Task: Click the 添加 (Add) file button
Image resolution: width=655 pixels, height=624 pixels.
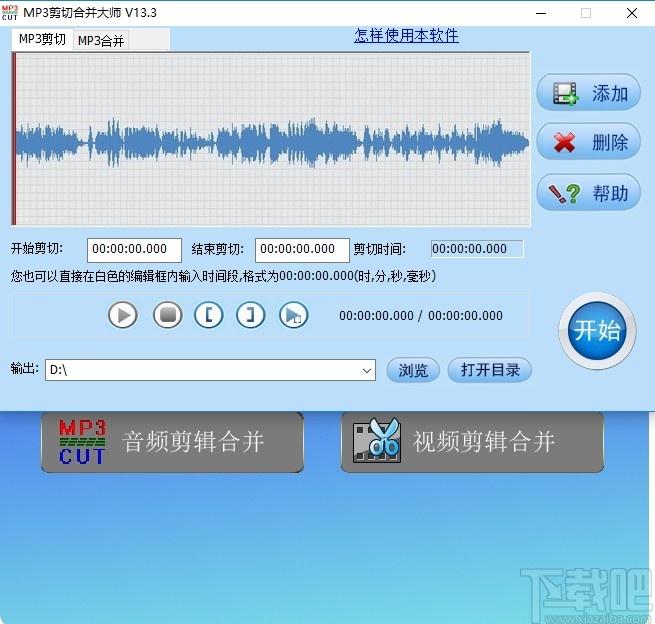Action: coord(589,93)
